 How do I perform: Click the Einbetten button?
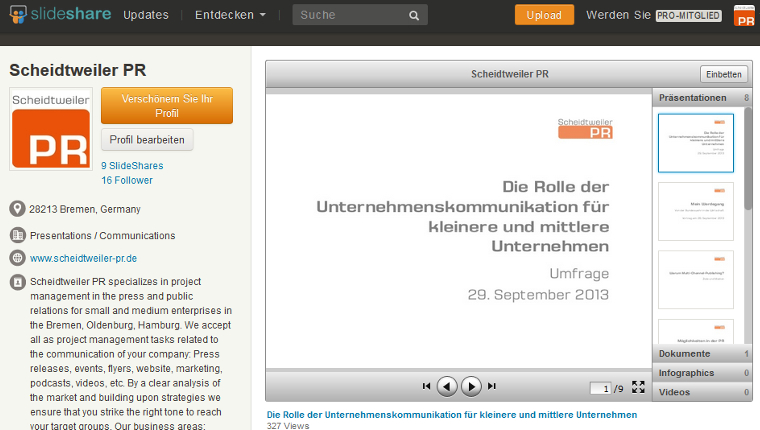[x=724, y=74]
